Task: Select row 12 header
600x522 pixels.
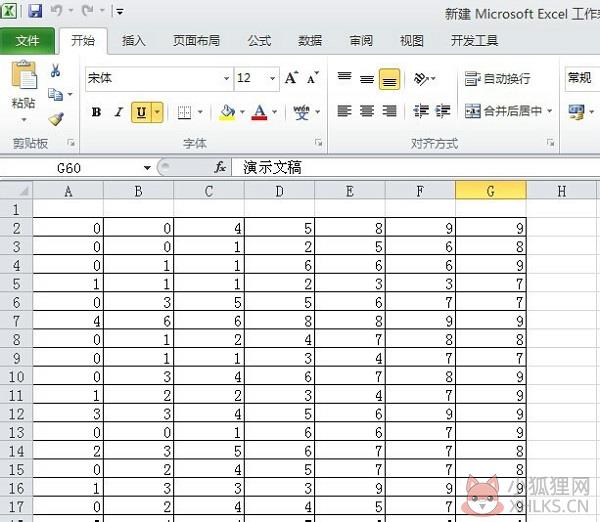Action: pyautogui.click(x=16, y=414)
